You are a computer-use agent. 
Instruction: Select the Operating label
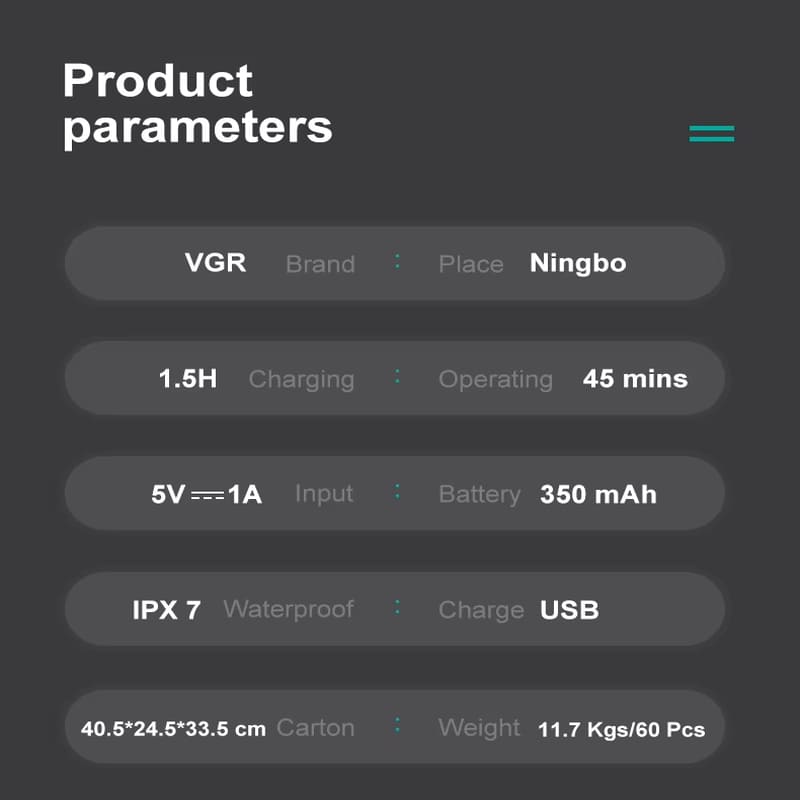pos(496,380)
